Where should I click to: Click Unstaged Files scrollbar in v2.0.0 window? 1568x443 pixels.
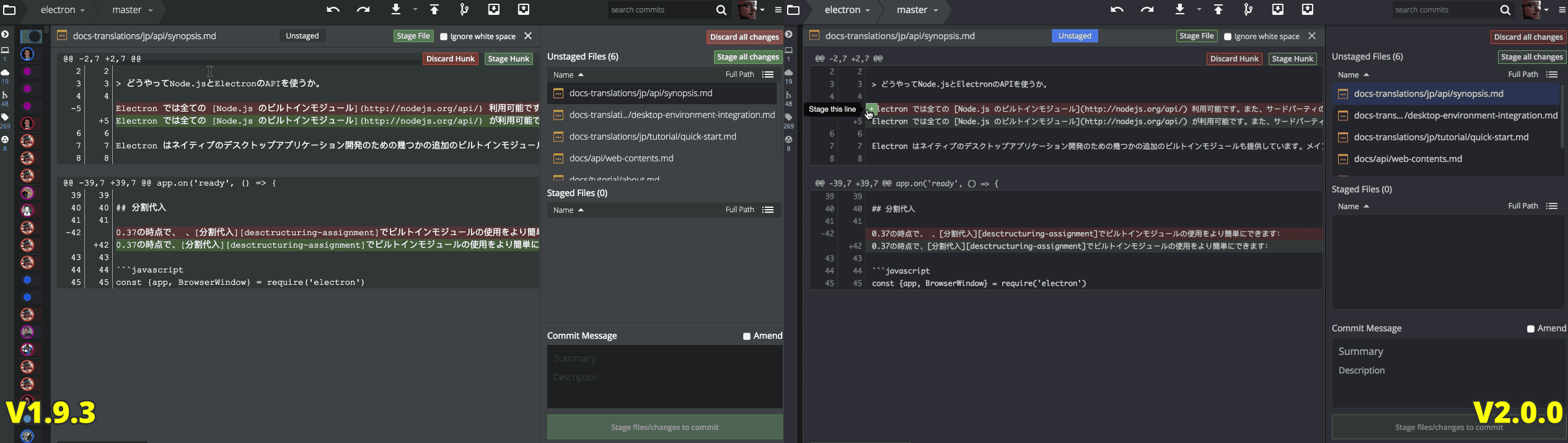pyautogui.click(x=1562, y=116)
